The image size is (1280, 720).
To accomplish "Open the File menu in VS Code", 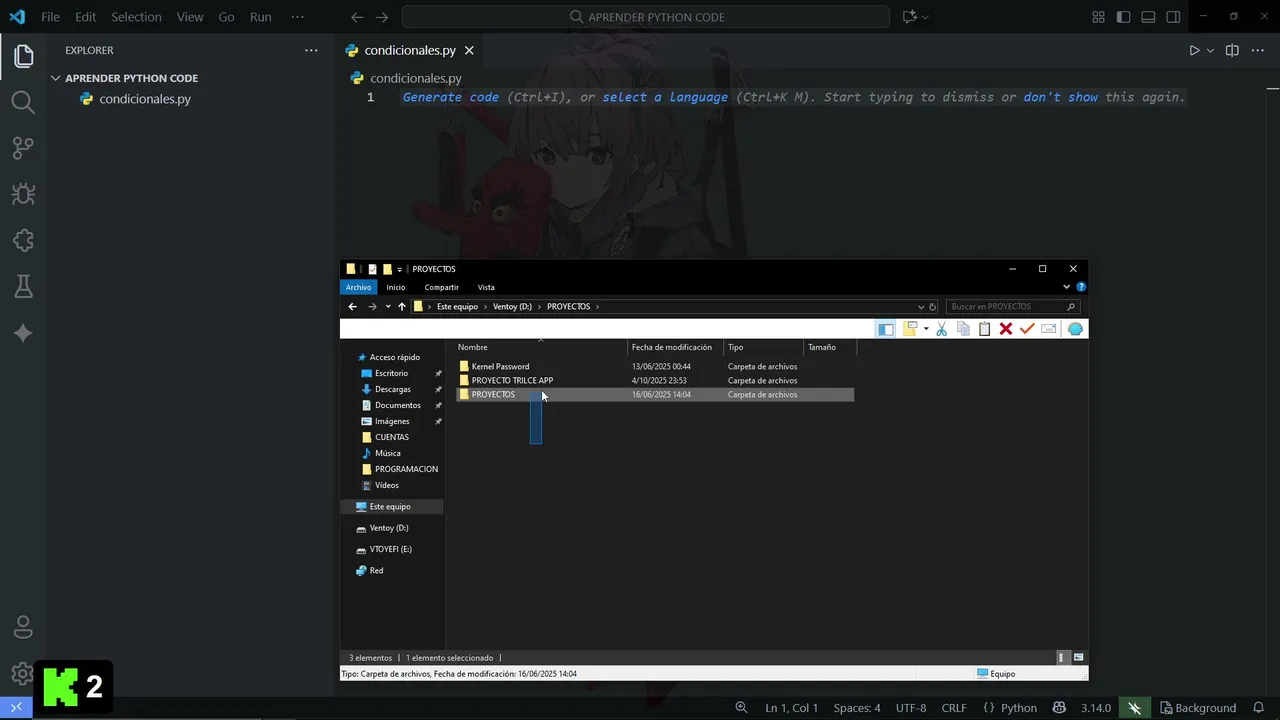I will 50,17.
